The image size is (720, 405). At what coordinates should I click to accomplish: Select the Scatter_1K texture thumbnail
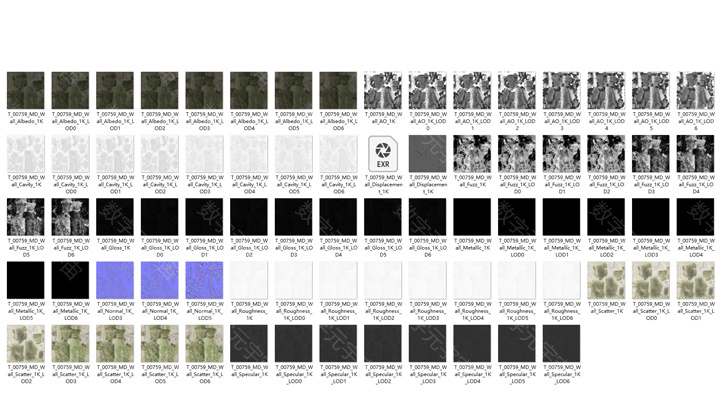608,279
